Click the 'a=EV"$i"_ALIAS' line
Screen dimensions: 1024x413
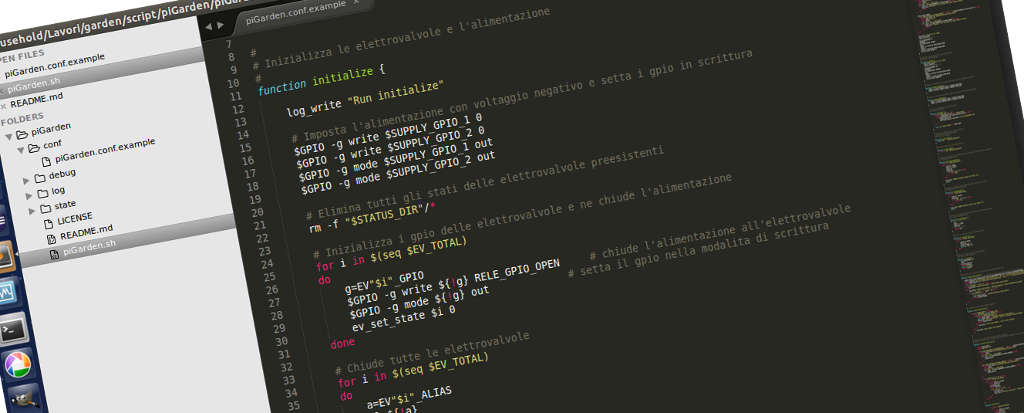coord(409,398)
